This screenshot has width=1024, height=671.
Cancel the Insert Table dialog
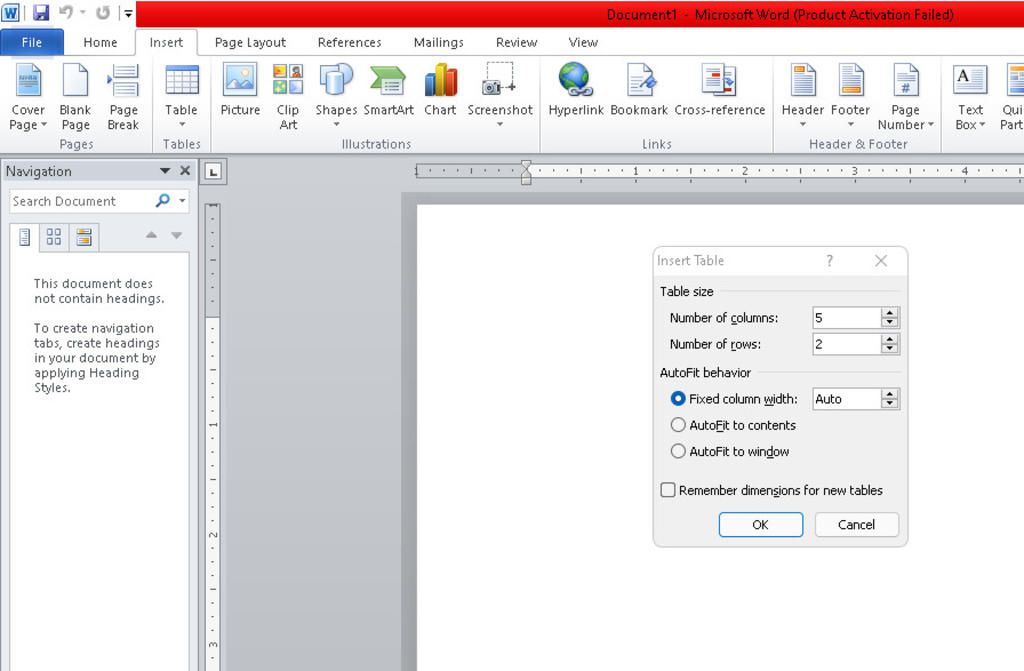(856, 525)
